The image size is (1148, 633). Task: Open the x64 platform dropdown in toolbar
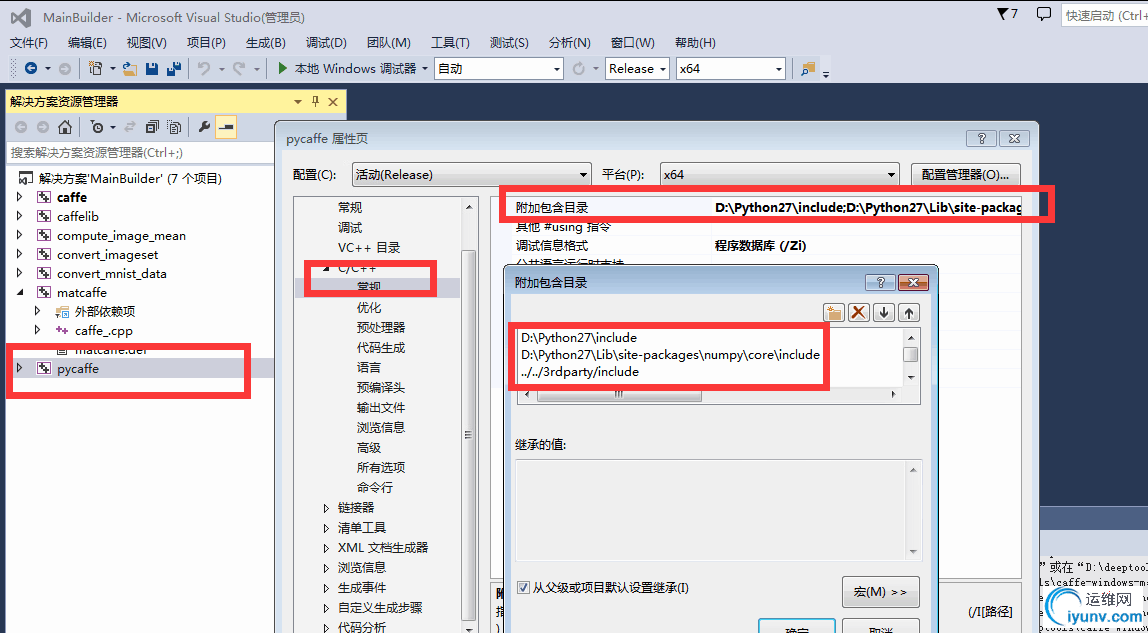coord(730,69)
